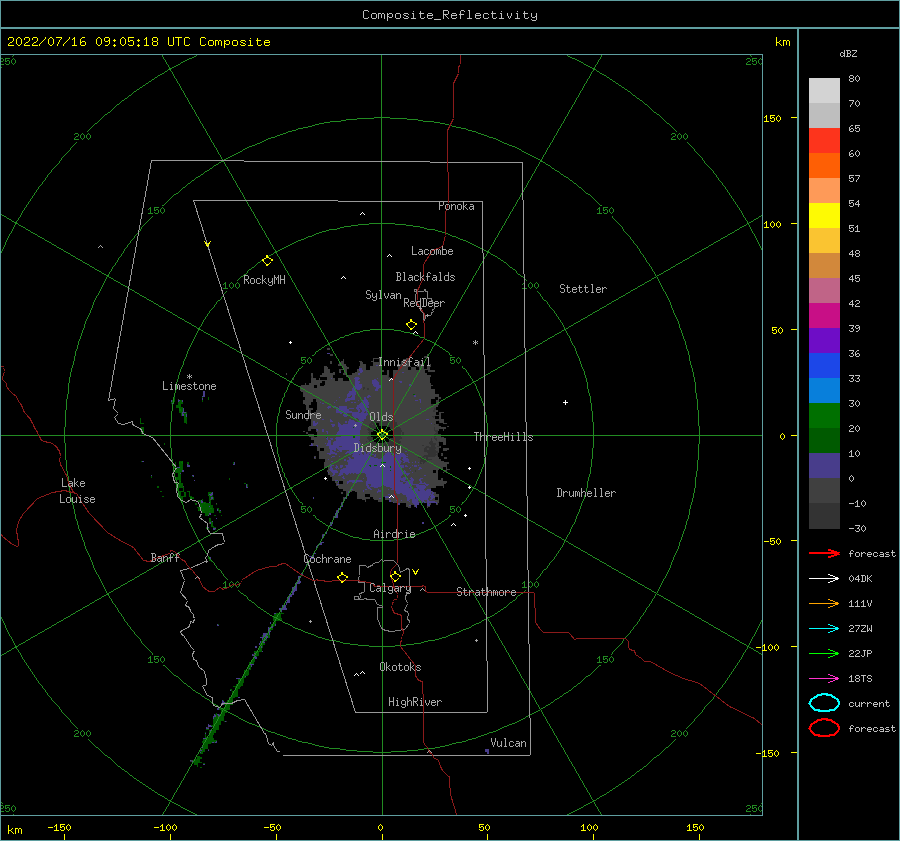The height and width of the screenshot is (841, 900).
Task: Click the magenta 42-39 dBZ color swatch
Action: (x=824, y=316)
